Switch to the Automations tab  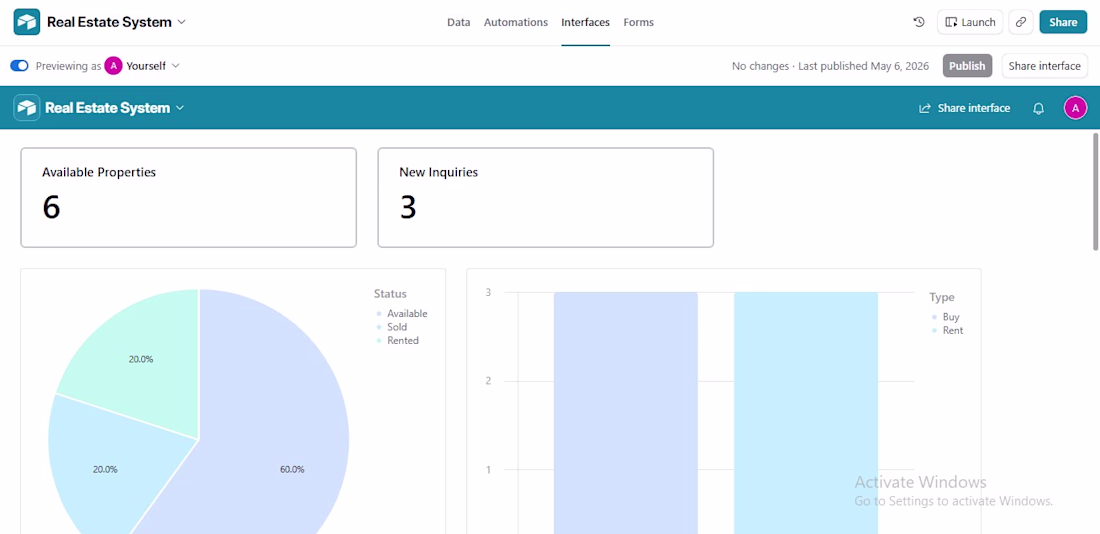(516, 22)
